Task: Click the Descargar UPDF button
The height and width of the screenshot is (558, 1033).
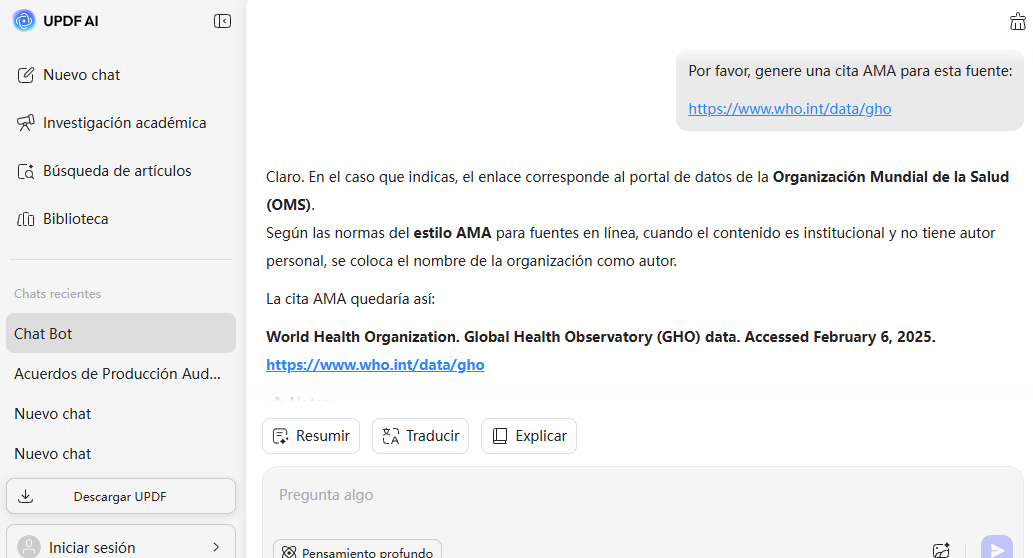Action: pyautogui.click(x=121, y=496)
